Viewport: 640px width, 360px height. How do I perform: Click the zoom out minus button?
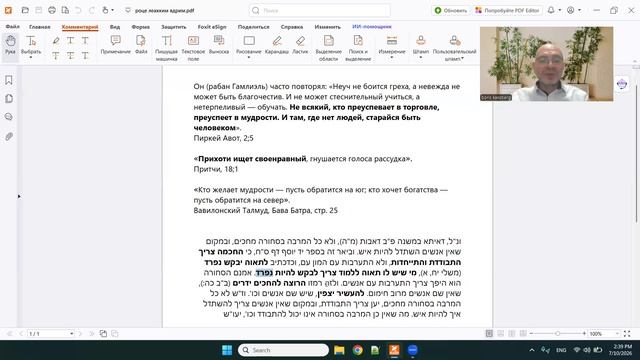click(x=531, y=333)
